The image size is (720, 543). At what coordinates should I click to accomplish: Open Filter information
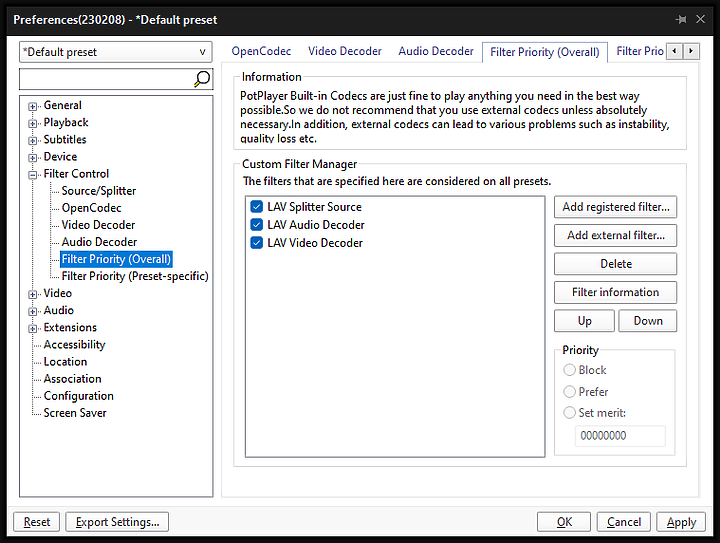coord(615,292)
